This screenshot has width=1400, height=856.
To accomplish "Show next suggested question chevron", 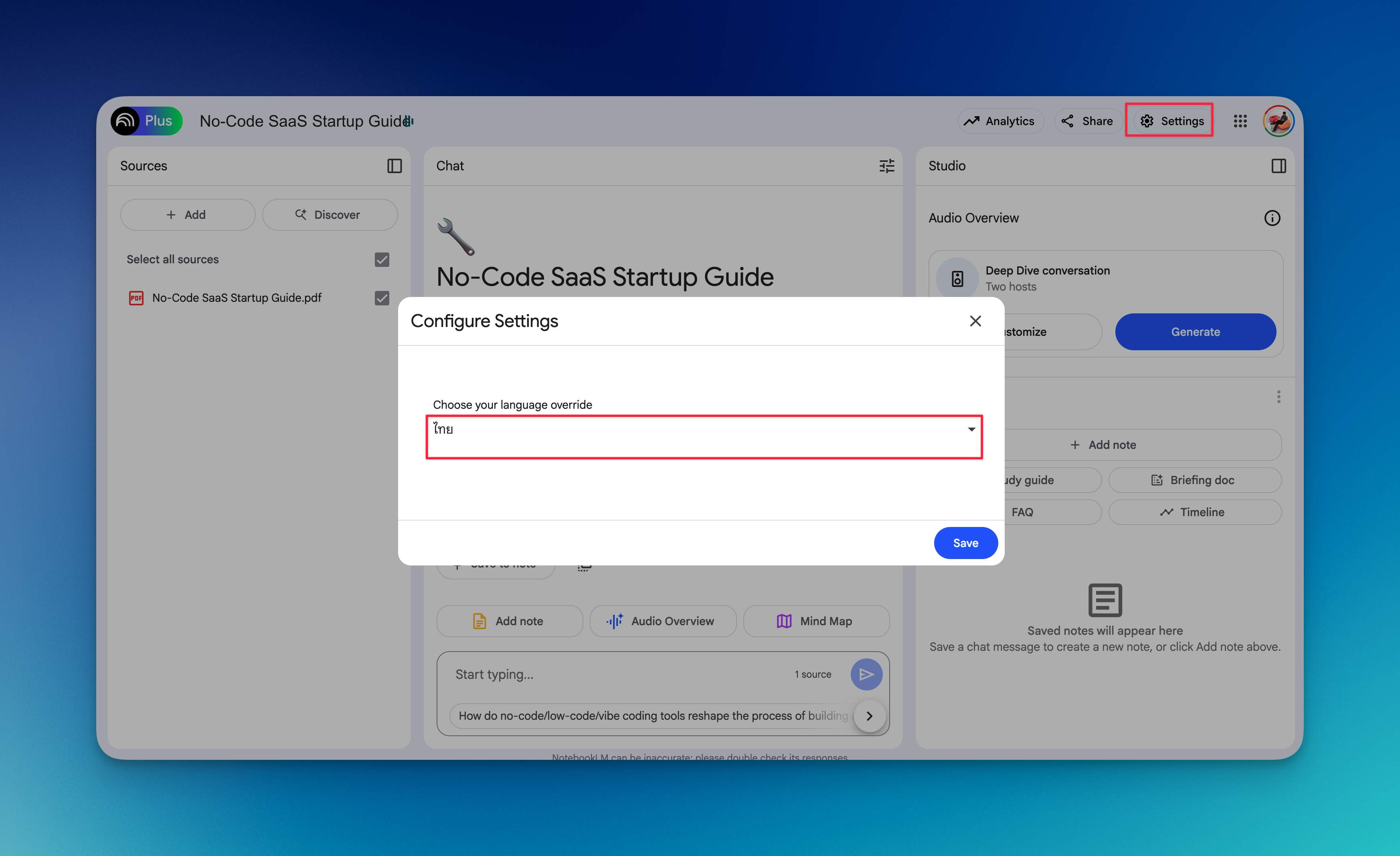I will tap(869, 716).
